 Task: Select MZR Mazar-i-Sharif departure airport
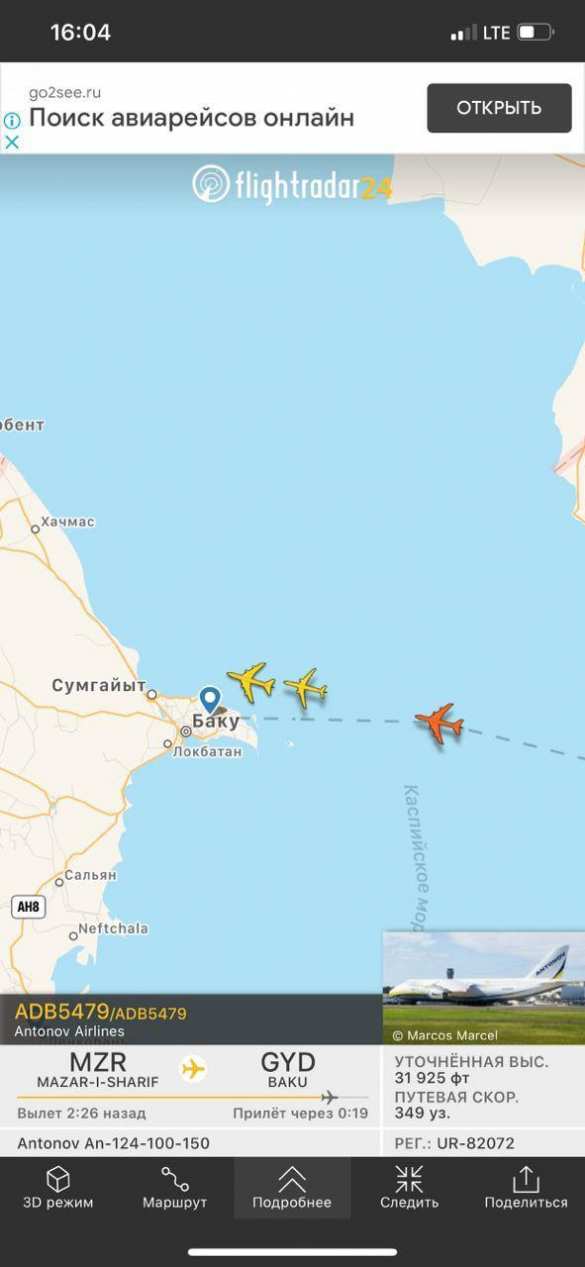pyautogui.click(x=97, y=1070)
